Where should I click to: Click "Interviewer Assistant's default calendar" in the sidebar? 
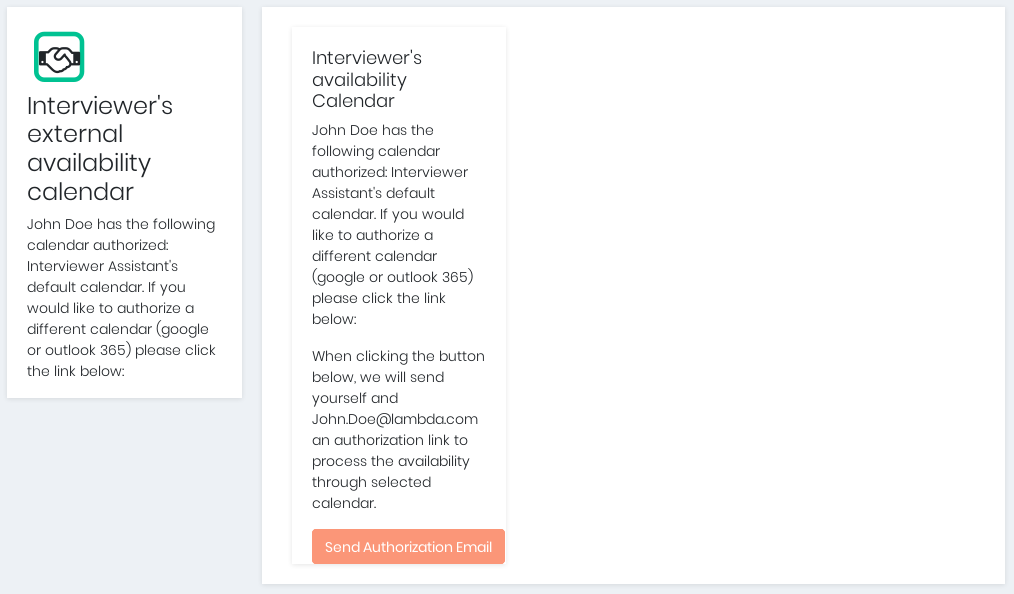pos(101,276)
